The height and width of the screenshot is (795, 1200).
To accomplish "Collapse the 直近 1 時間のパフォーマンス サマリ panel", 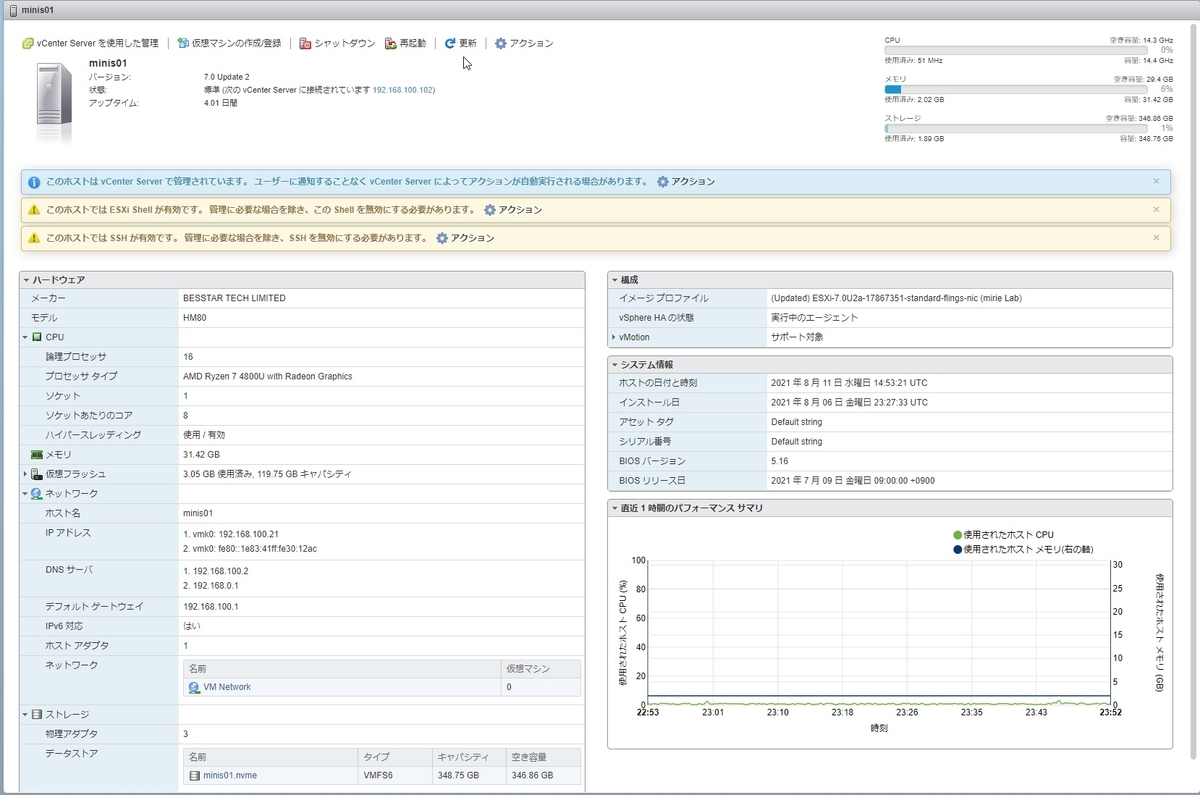I will [615, 508].
